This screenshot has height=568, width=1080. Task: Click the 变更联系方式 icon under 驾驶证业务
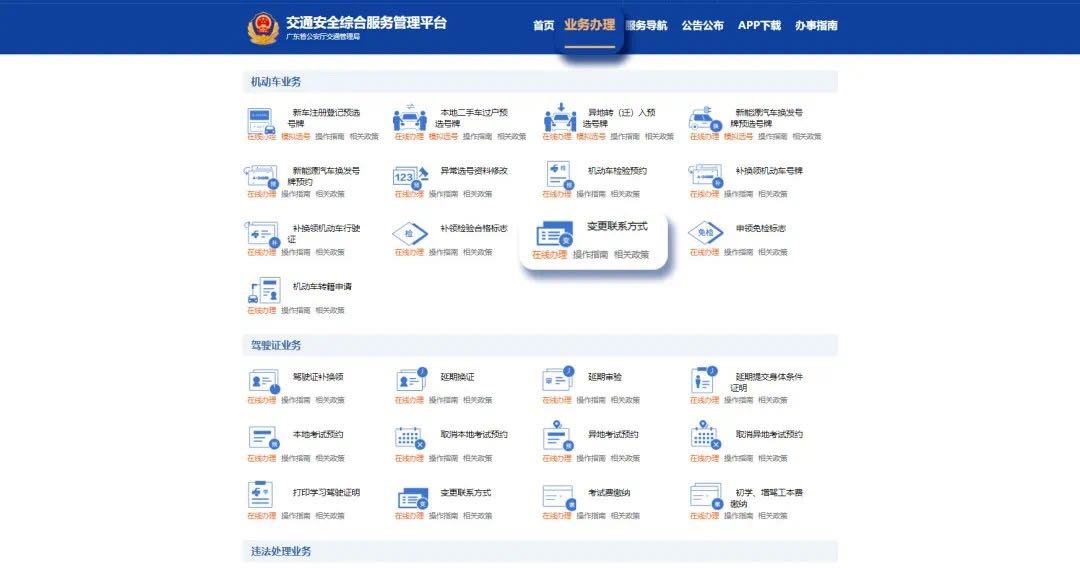point(413,498)
